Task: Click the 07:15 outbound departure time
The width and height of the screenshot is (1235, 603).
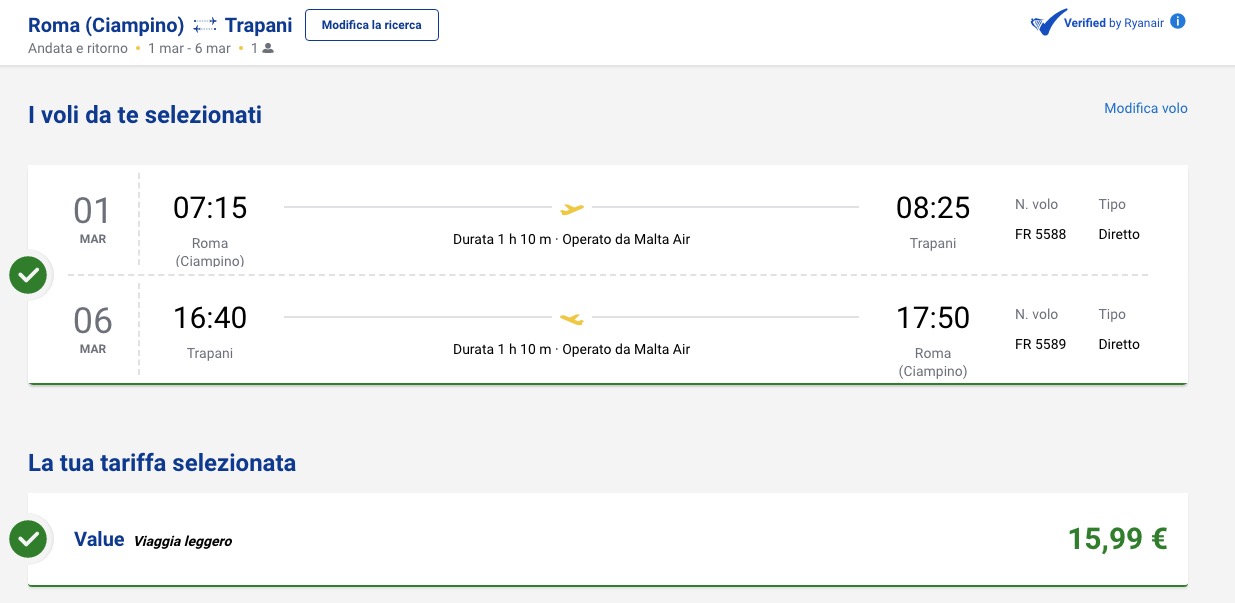Action: (210, 207)
